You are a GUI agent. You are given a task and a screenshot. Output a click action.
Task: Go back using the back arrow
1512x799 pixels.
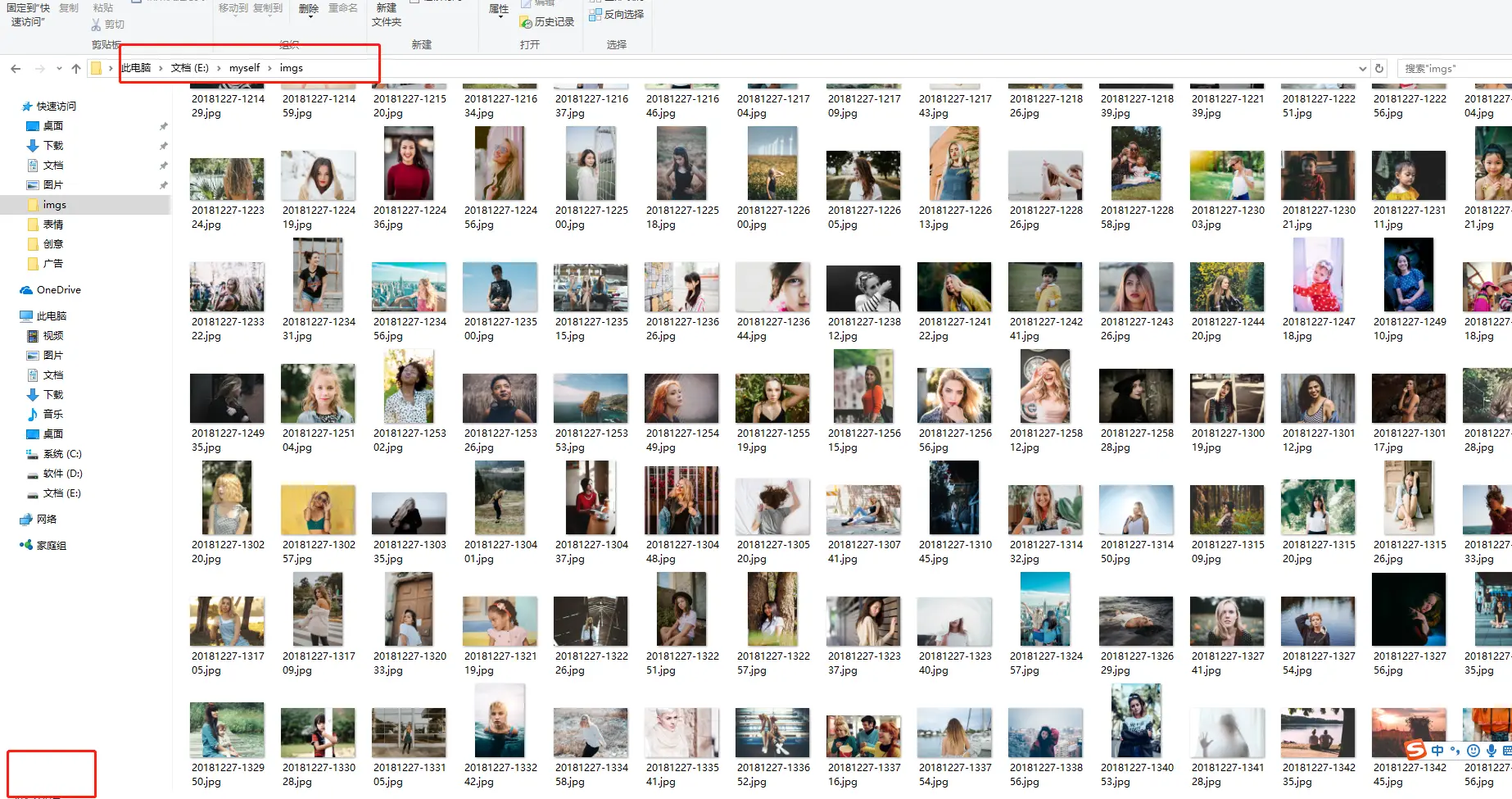click(16, 69)
